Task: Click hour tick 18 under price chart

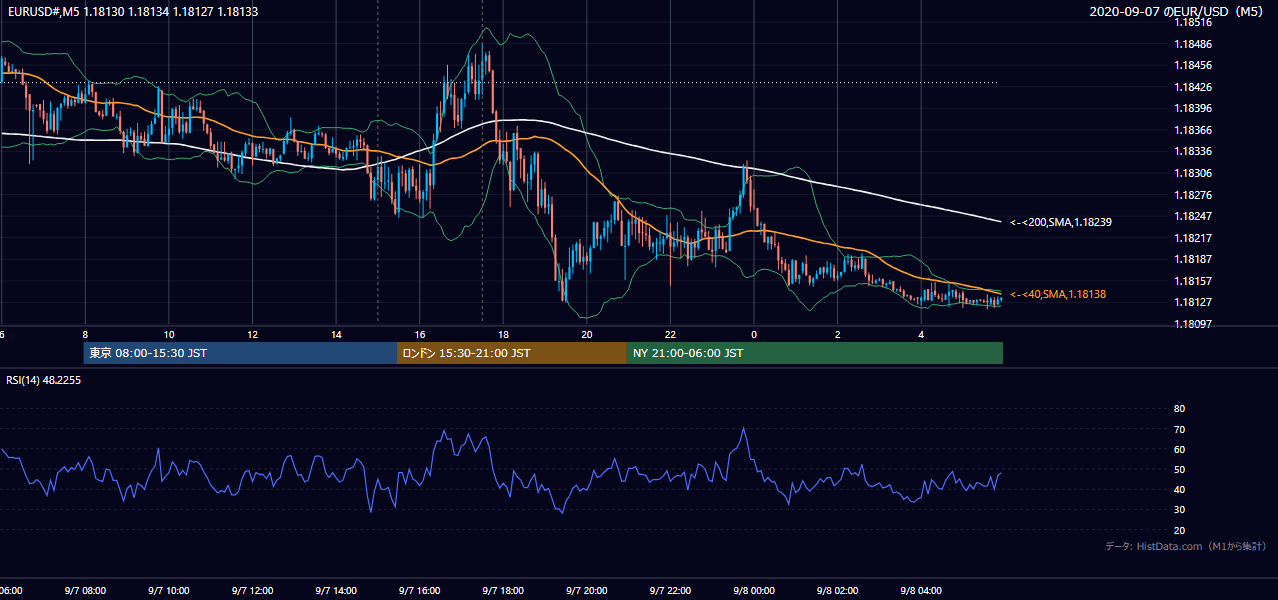Action: pos(503,334)
